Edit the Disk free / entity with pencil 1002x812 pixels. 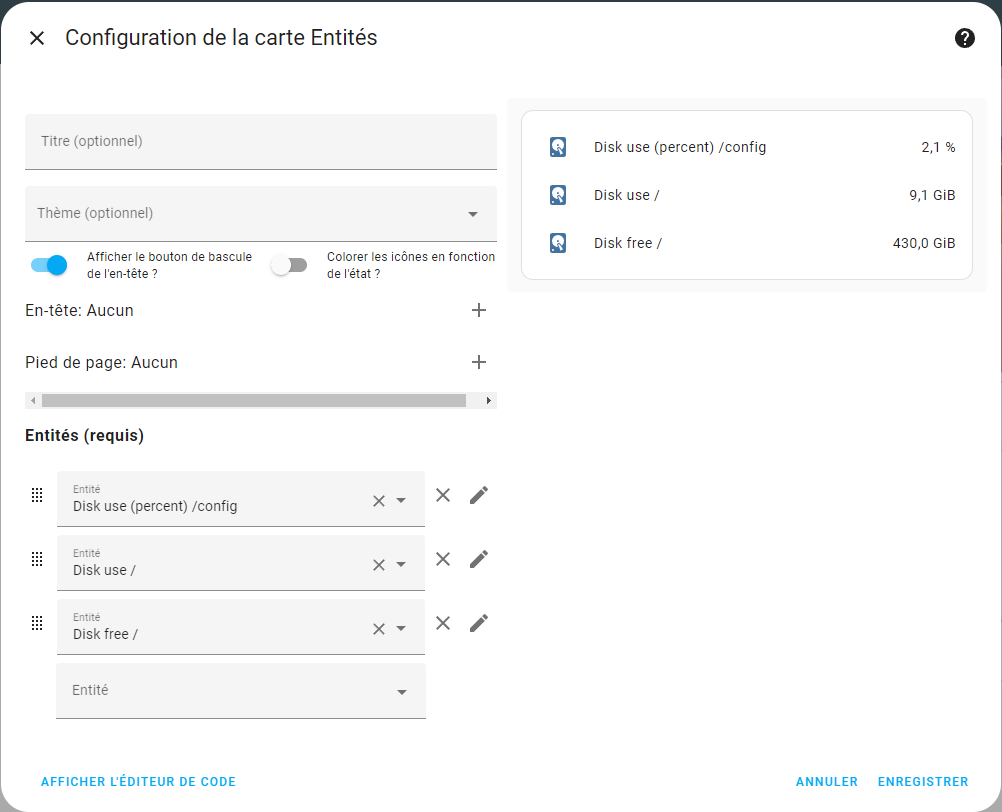tap(479, 623)
